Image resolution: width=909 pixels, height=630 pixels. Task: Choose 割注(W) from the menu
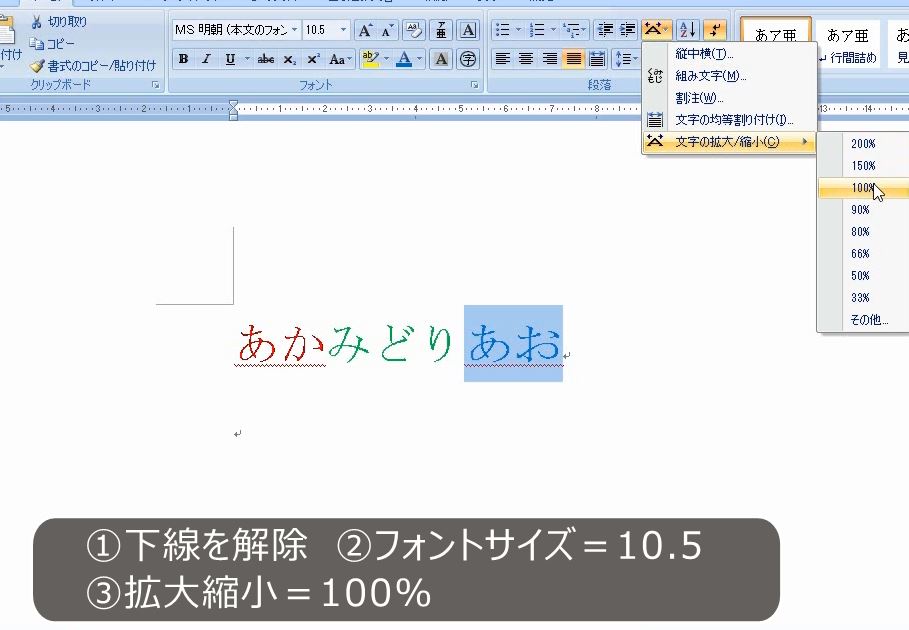tap(729, 98)
